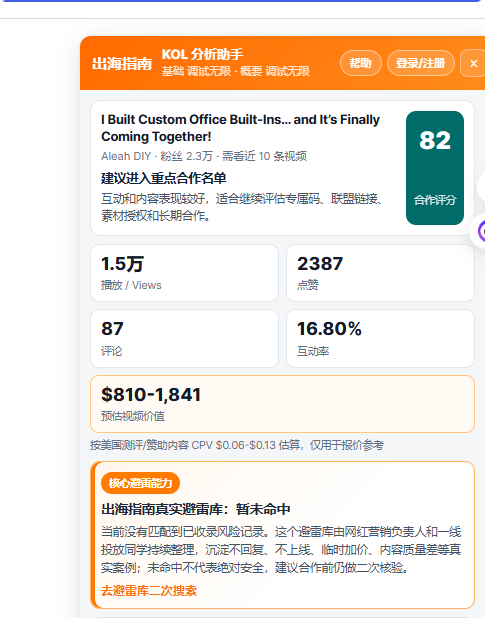Click the 建议进入重点合作名单 heading

pos(164,178)
